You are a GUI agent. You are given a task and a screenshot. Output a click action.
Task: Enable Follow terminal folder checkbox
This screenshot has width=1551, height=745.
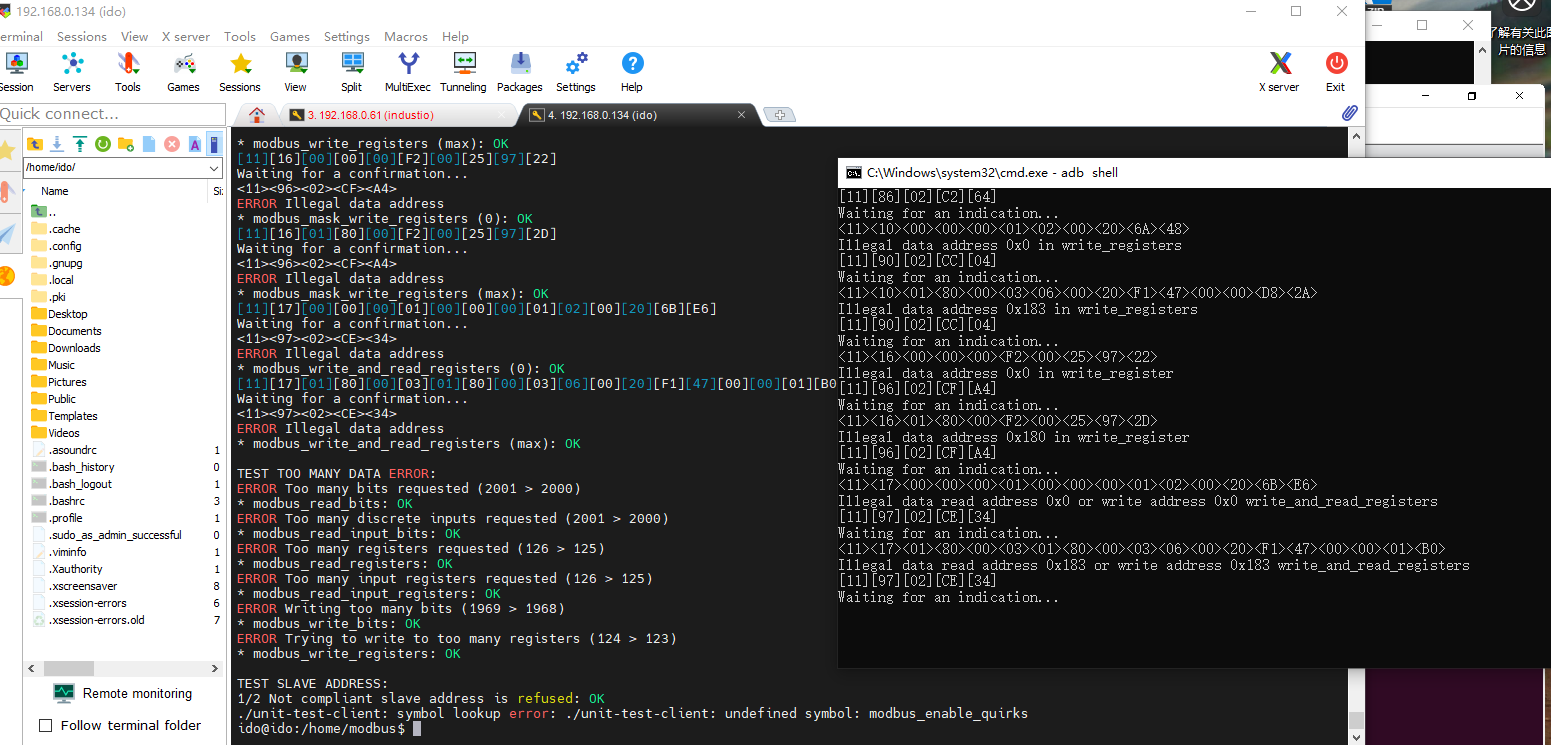click(45, 725)
